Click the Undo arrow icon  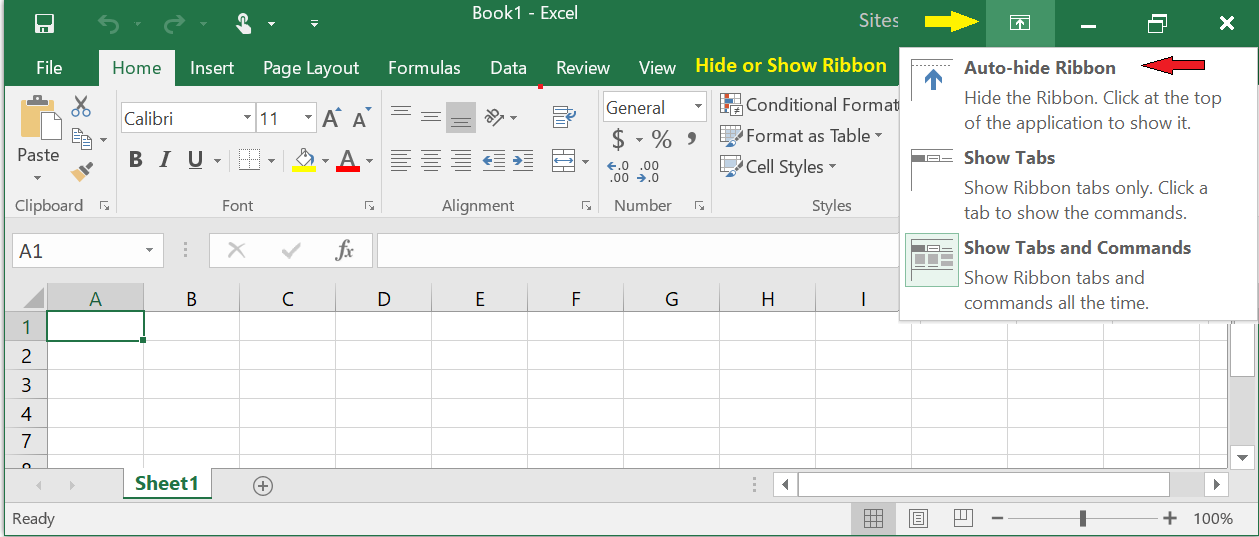(108, 23)
